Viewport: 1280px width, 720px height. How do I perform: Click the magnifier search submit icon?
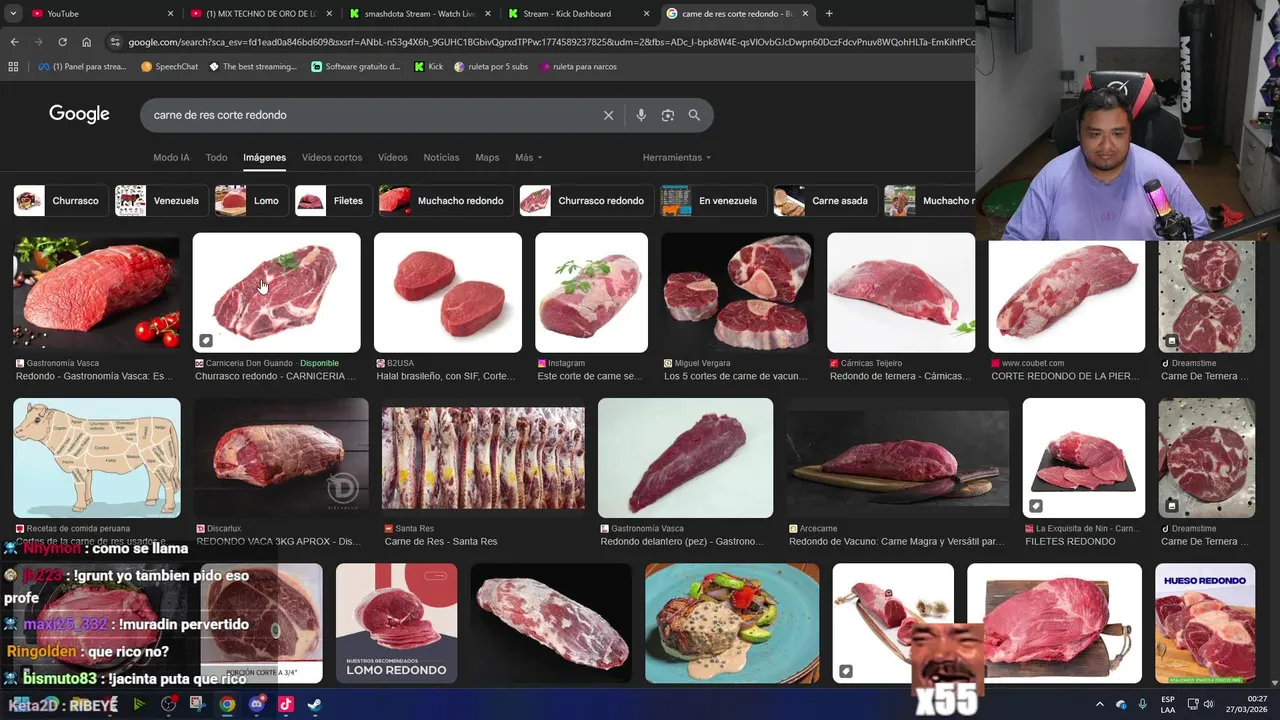694,115
